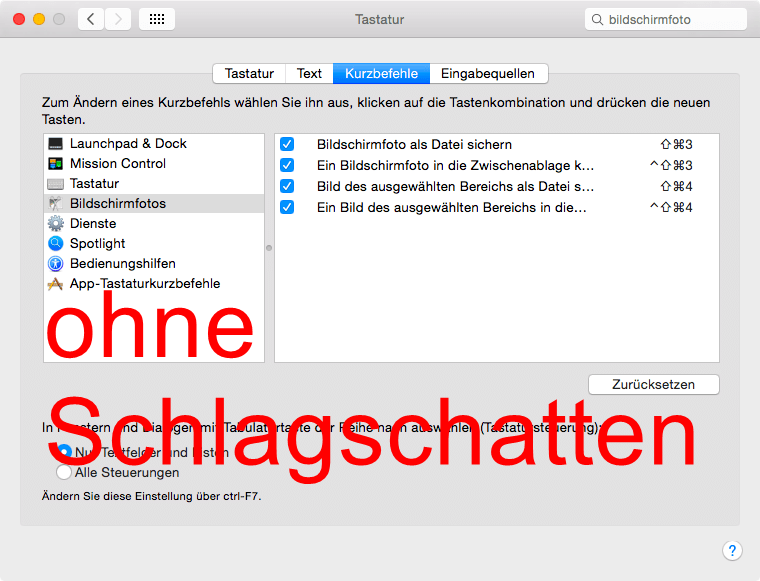The height and width of the screenshot is (581, 760).
Task: Disable 'Ein Bildschirmfoto in die Zwischenablage' checkbox
Action: pyautogui.click(x=287, y=165)
